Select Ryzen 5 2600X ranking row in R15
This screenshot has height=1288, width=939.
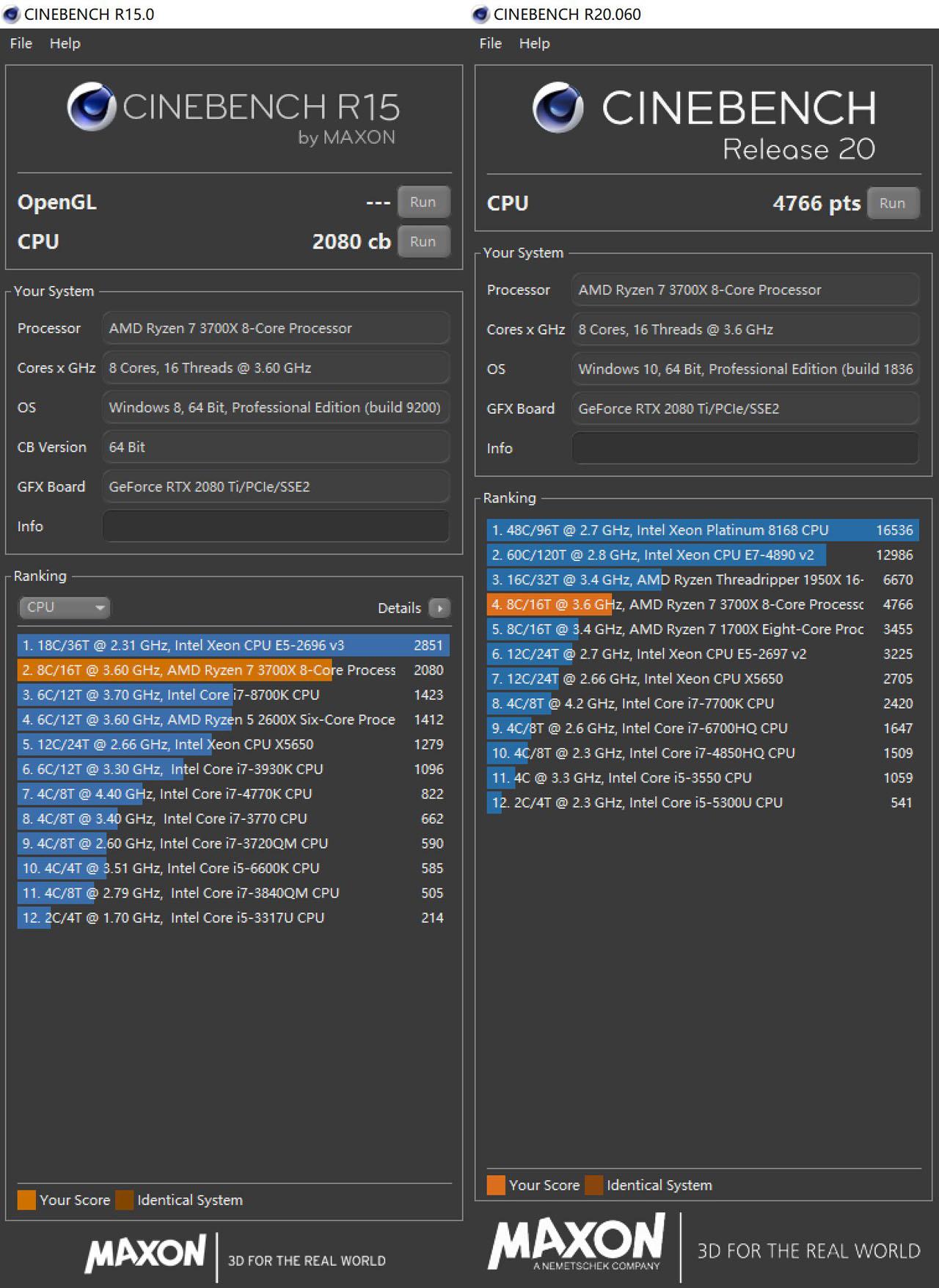tap(233, 720)
